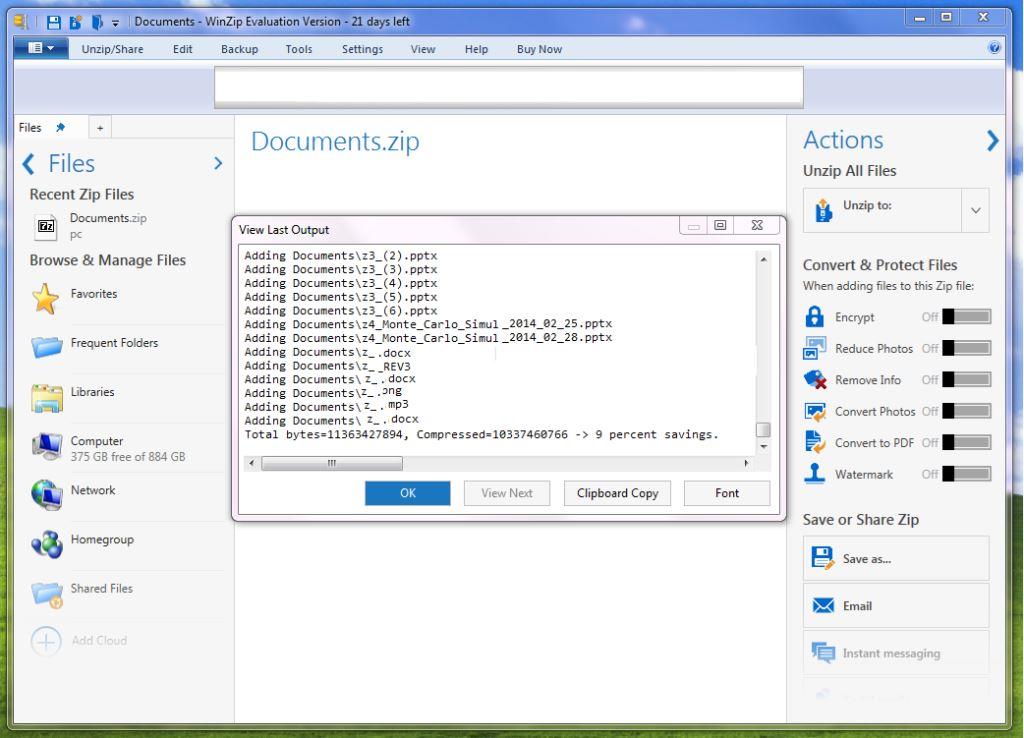Click the output vertical scrollbar down arrow
This screenshot has width=1024, height=738.
(763, 447)
